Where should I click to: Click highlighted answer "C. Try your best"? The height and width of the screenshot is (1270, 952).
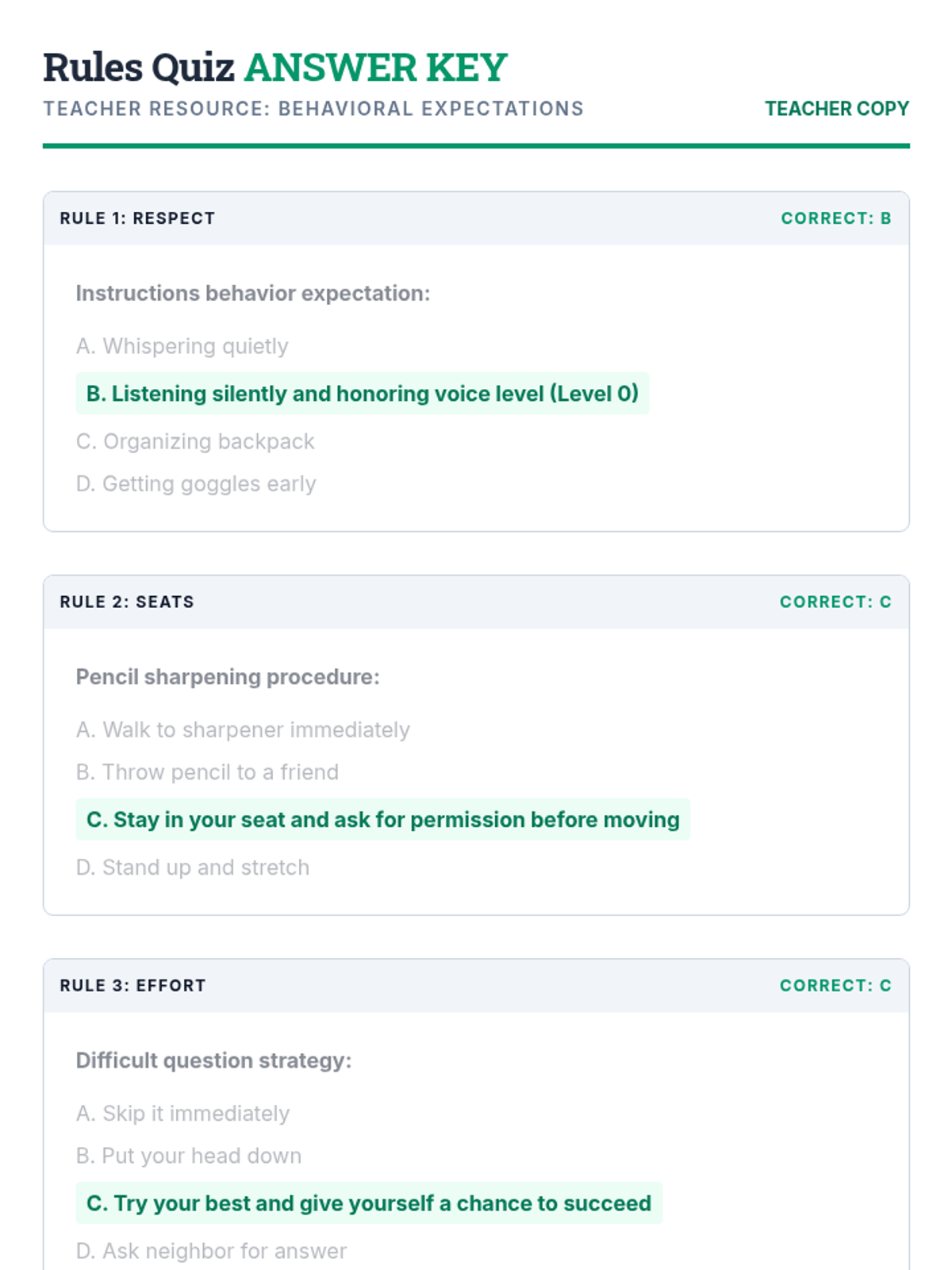coord(368,1203)
